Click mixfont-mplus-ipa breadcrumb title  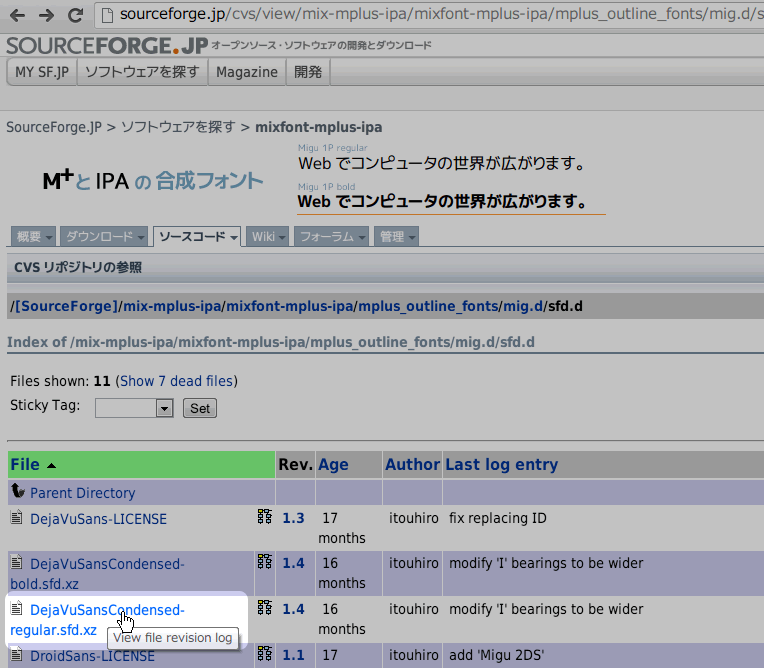click(319, 127)
